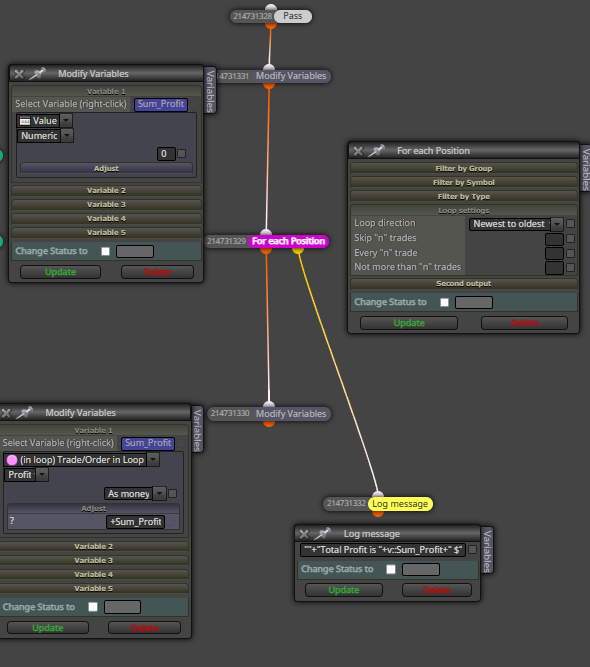
Task: Click the Pass node at the top
Action: click(293, 16)
